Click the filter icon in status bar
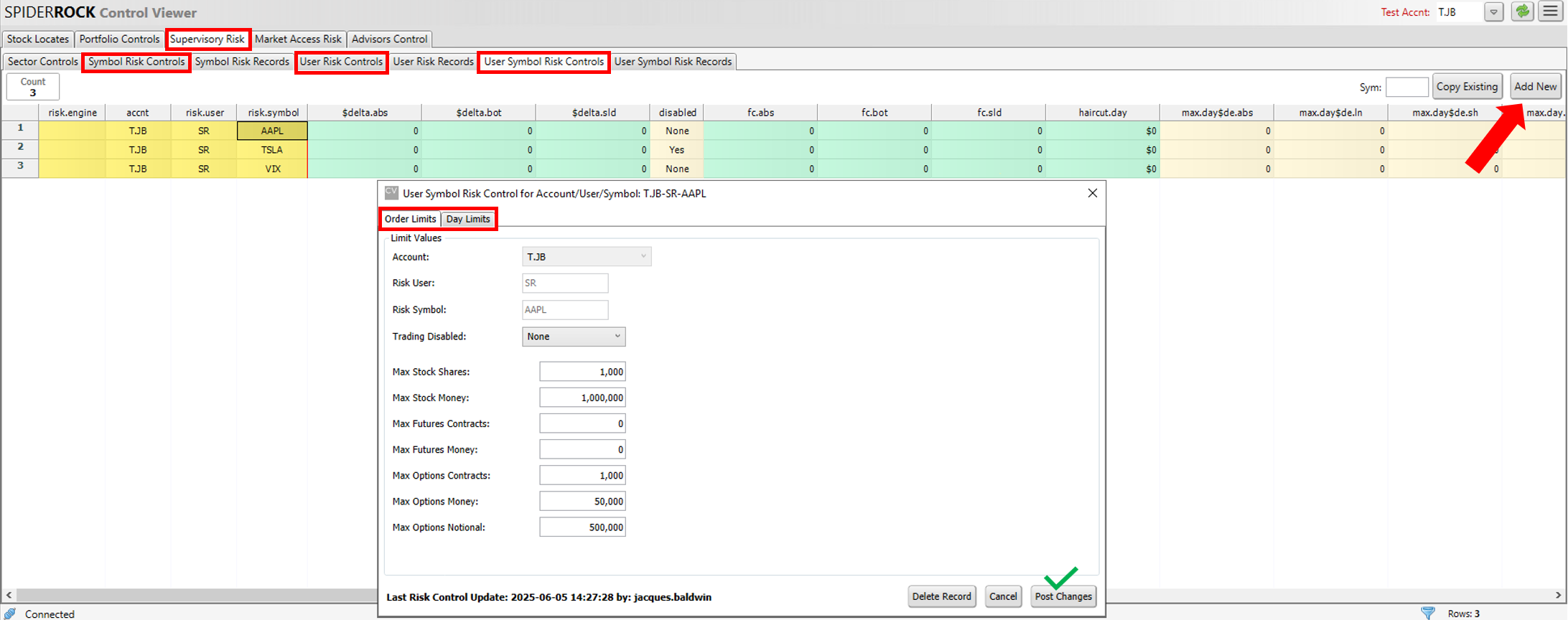This screenshot has width=1568, height=620. (1428, 613)
